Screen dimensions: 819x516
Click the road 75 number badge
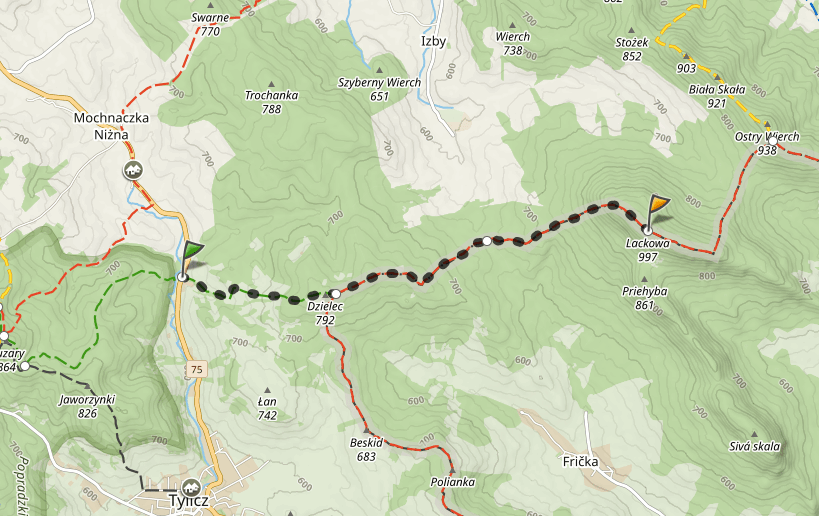(x=196, y=369)
